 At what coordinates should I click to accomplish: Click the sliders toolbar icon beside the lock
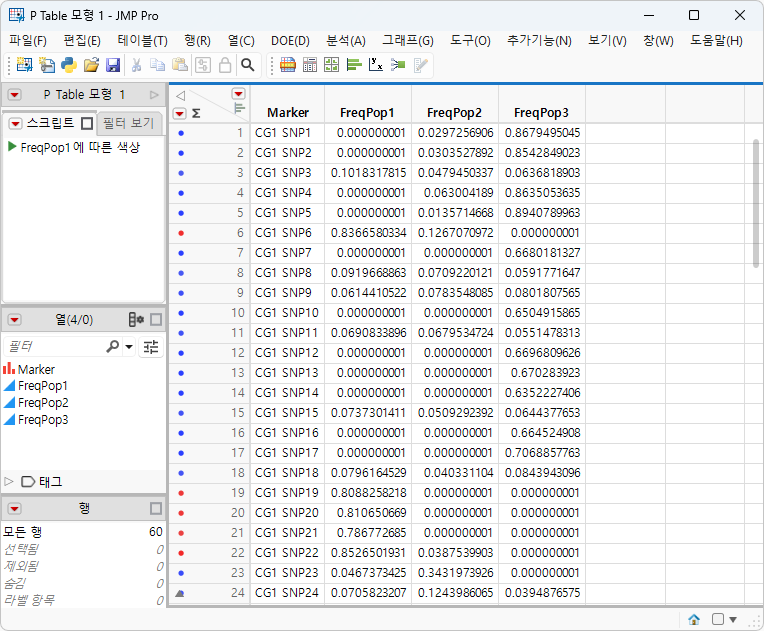pos(203,65)
